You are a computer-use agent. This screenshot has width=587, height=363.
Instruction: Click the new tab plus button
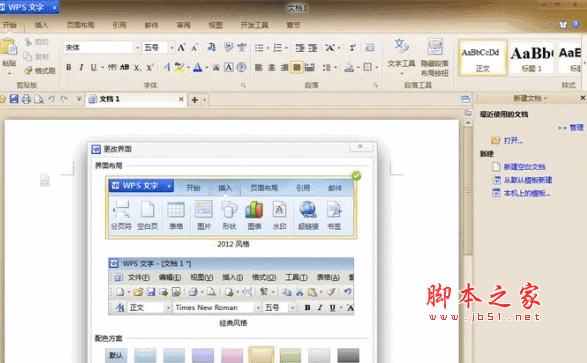[195, 100]
